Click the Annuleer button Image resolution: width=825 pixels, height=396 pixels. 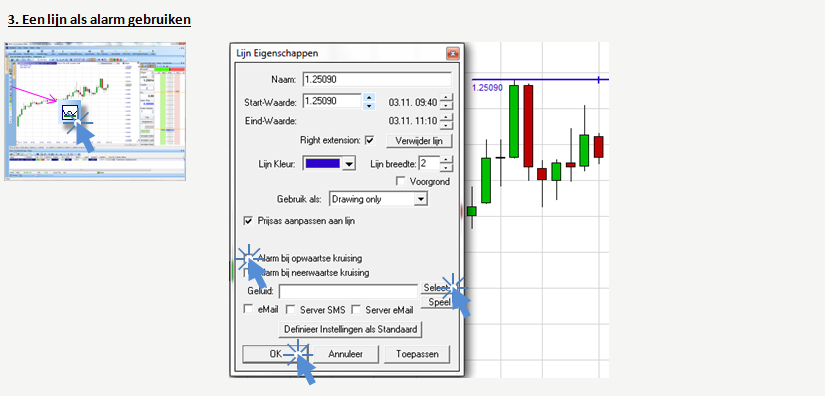(345, 354)
